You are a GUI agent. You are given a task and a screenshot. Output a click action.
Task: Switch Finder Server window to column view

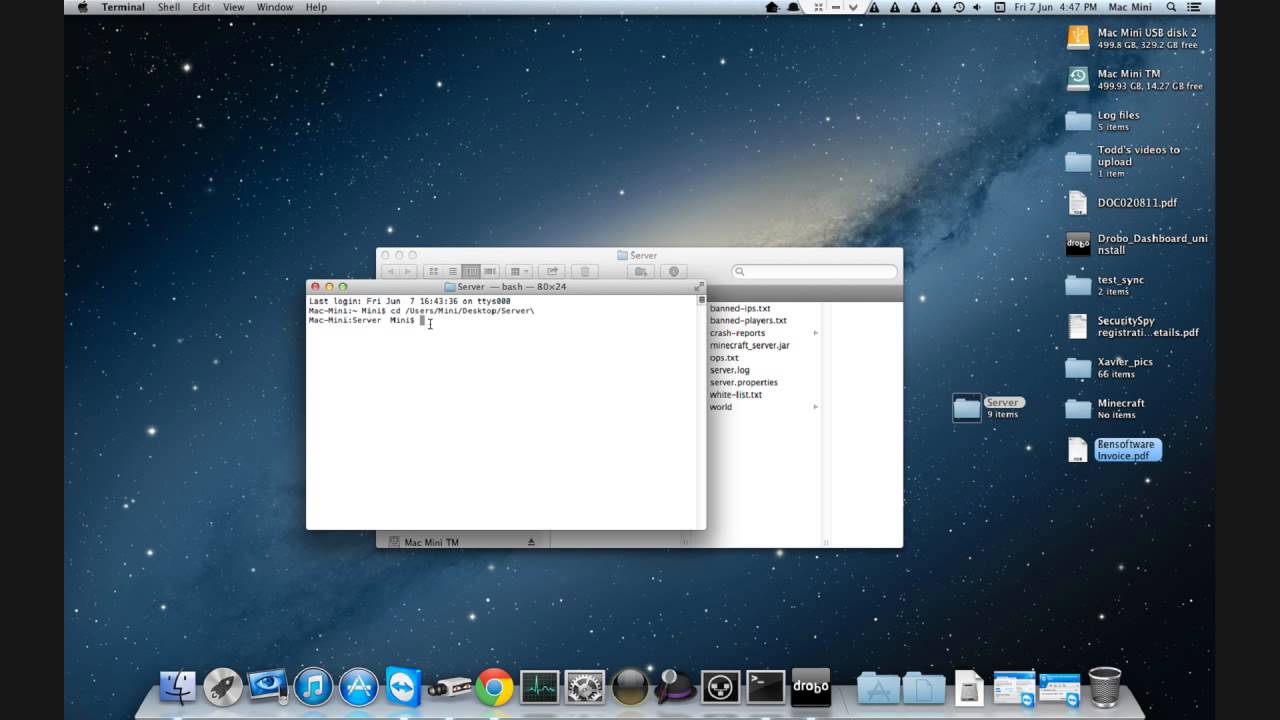471,271
